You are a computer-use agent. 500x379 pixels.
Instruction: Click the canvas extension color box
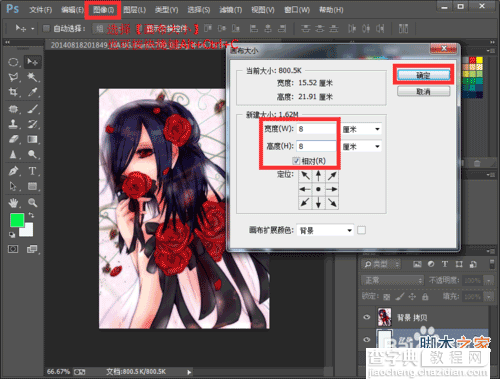[361, 230]
